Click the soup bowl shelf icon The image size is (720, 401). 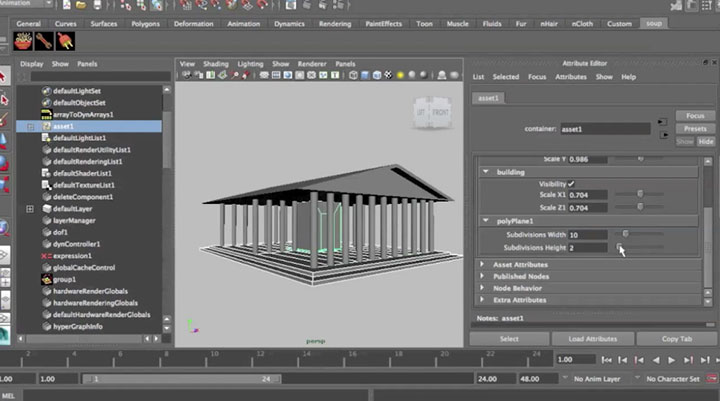[23, 41]
